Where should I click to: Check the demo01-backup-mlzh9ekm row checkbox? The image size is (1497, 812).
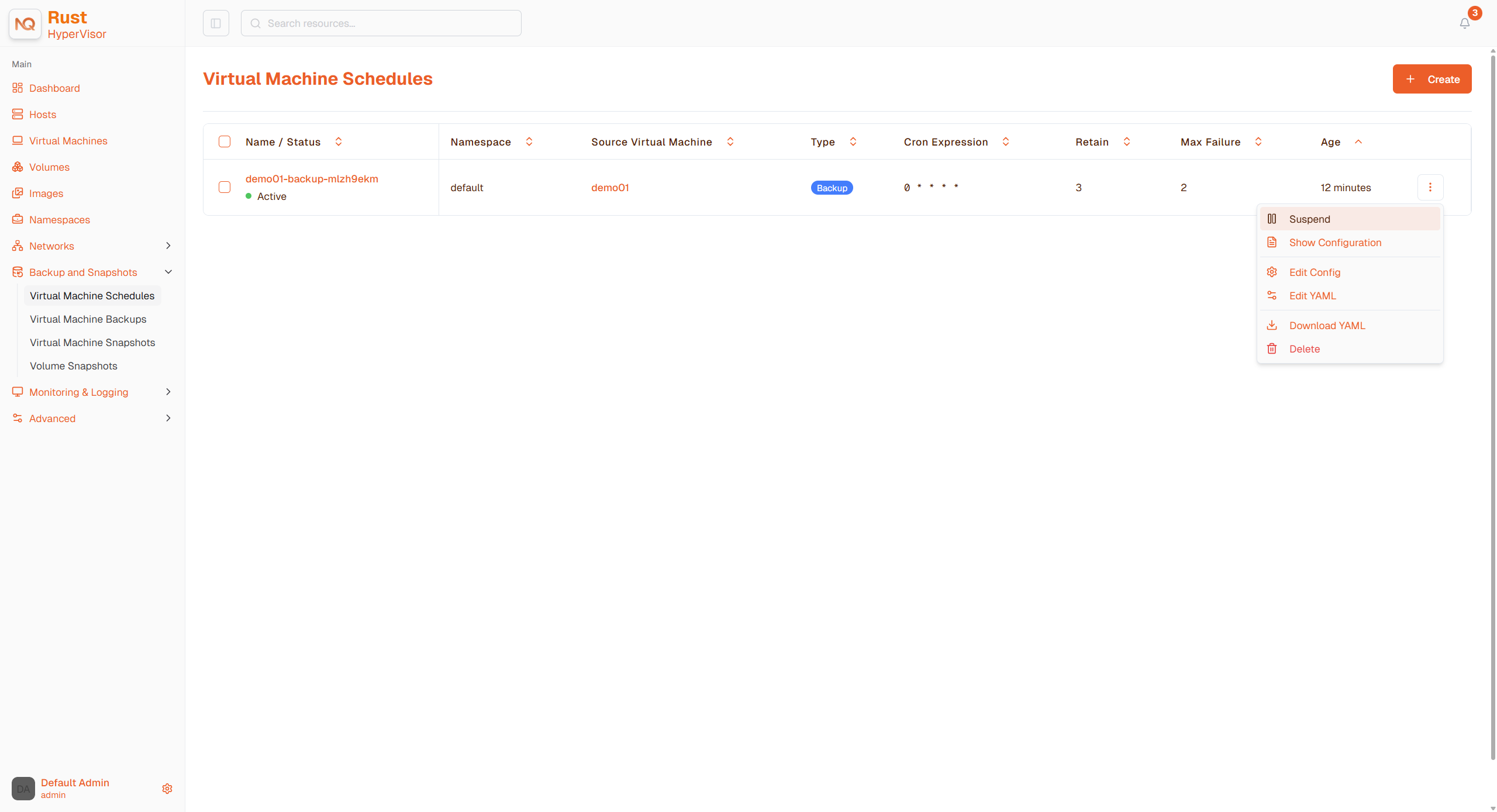(225, 187)
